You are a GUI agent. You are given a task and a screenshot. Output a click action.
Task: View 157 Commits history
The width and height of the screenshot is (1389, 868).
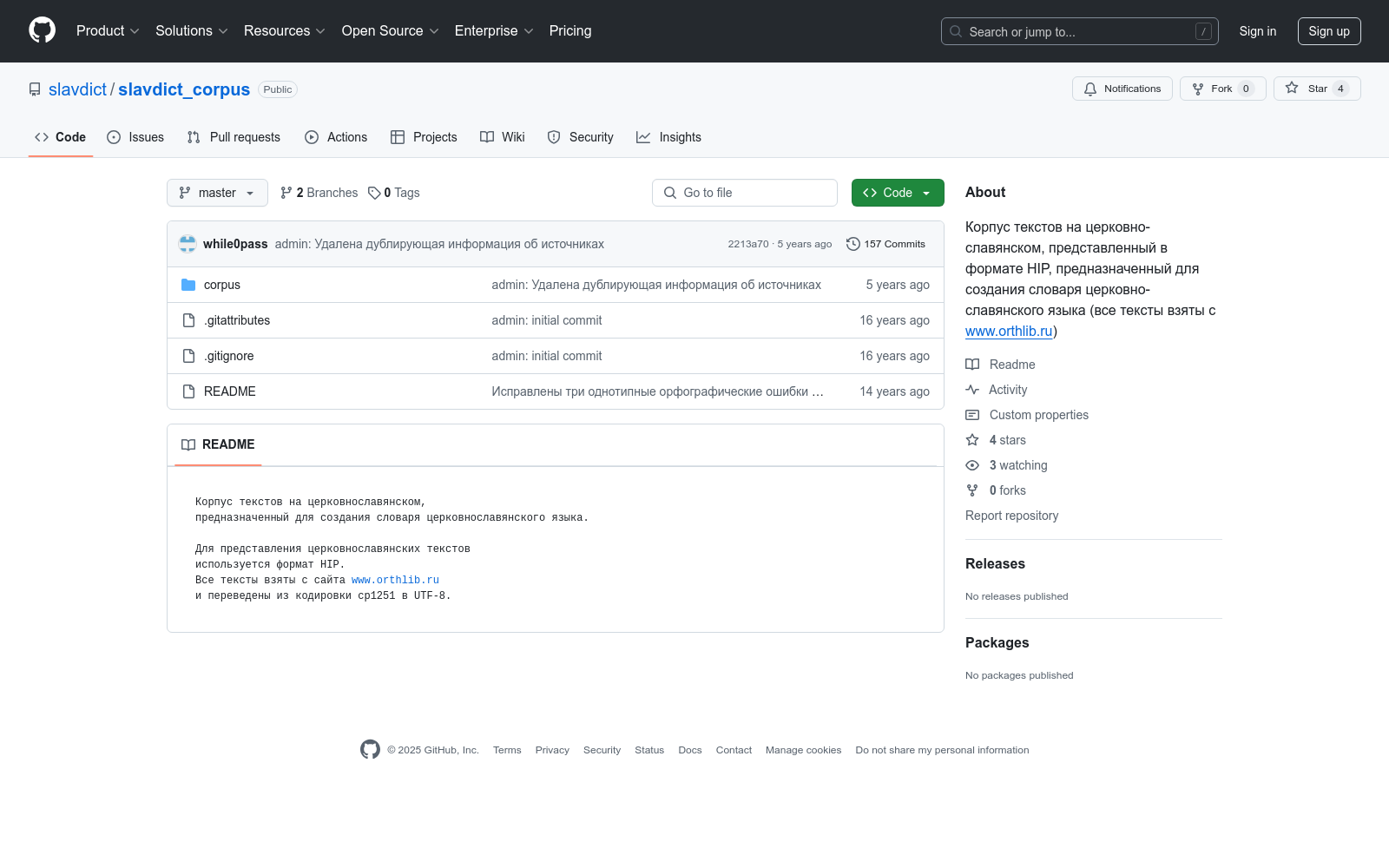pyautogui.click(x=886, y=244)
